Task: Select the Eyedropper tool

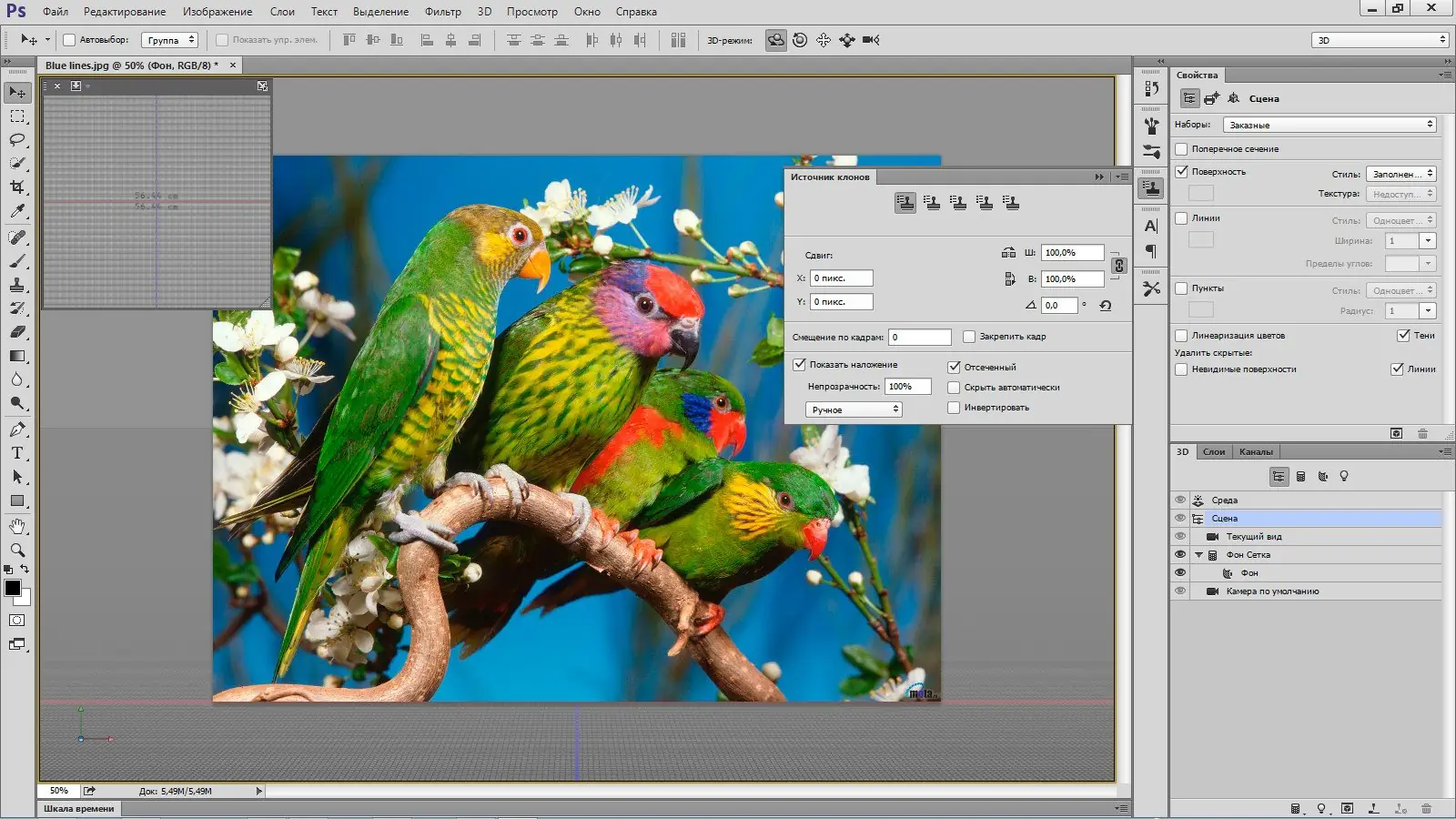Action: click(x=17, y=211)
